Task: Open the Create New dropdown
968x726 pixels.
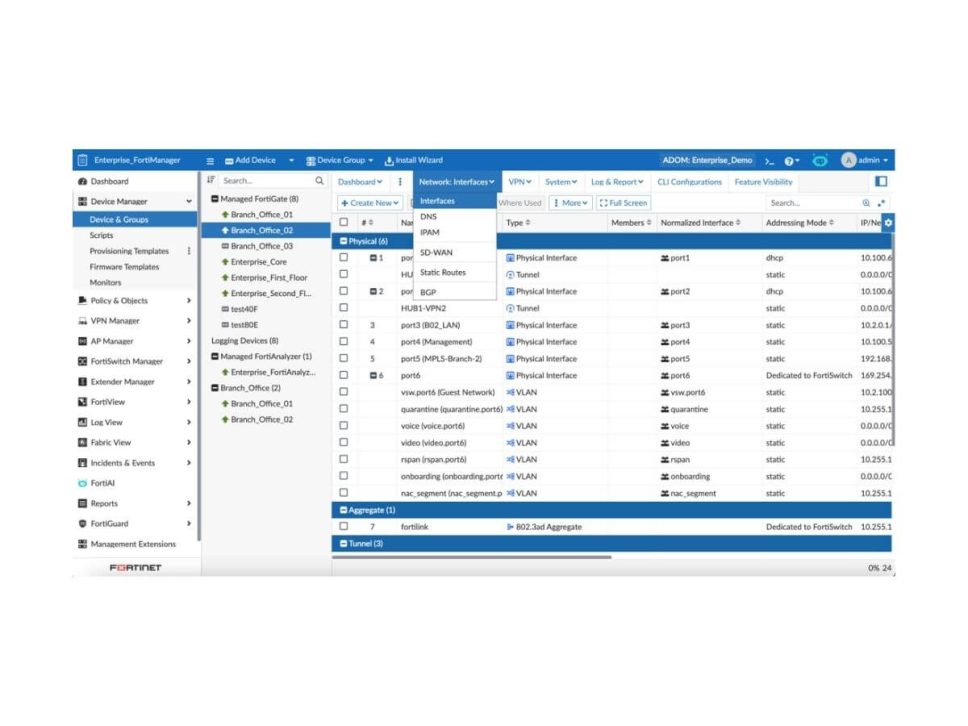Action: click(370, 203)
